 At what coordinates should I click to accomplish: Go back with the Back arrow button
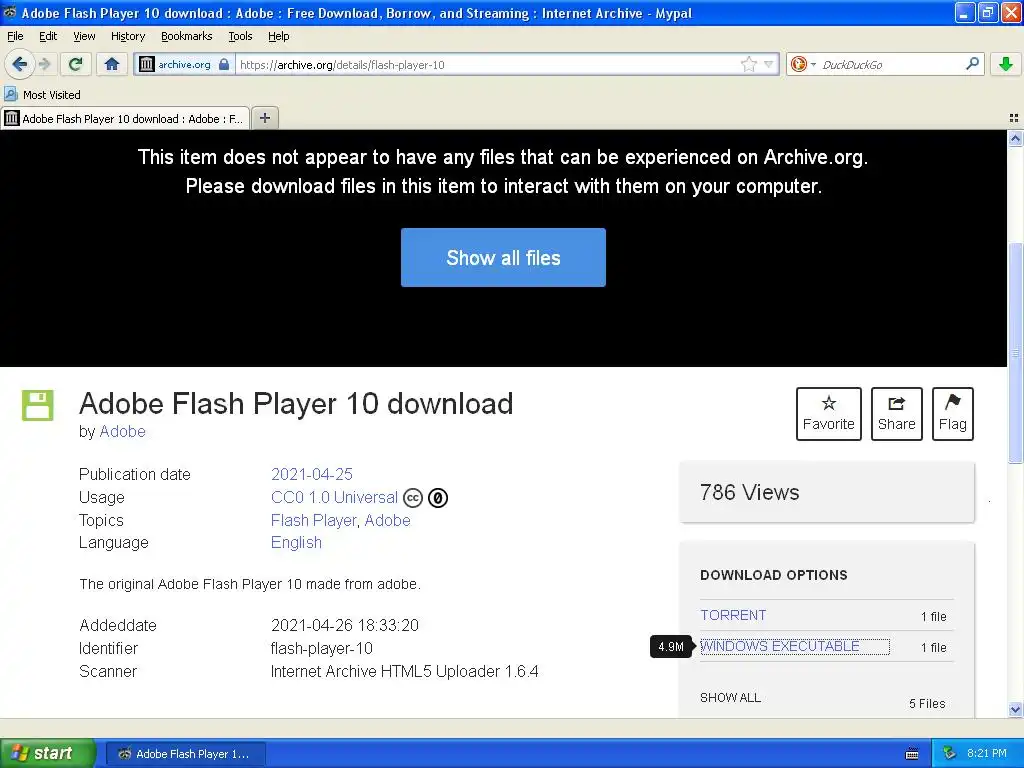(x=20, y=64)
